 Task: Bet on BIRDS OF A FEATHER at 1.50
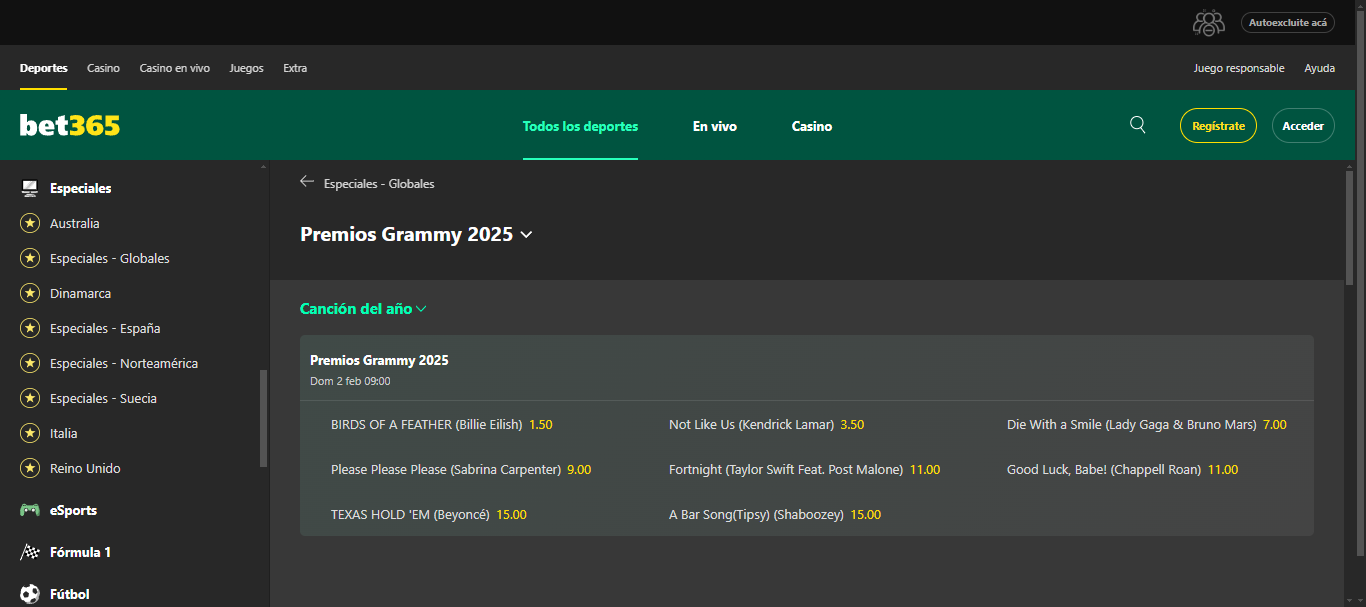[x=442, y=424]
